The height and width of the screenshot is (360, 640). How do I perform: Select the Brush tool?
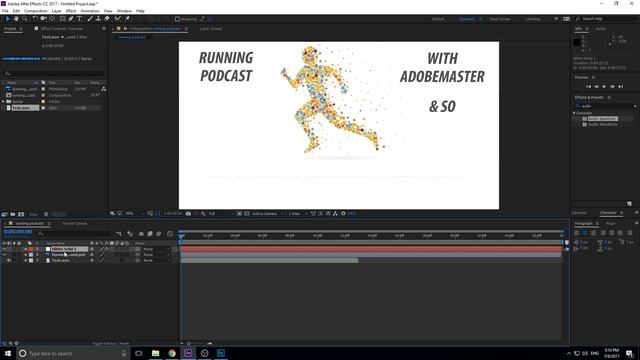pos(90,19)
